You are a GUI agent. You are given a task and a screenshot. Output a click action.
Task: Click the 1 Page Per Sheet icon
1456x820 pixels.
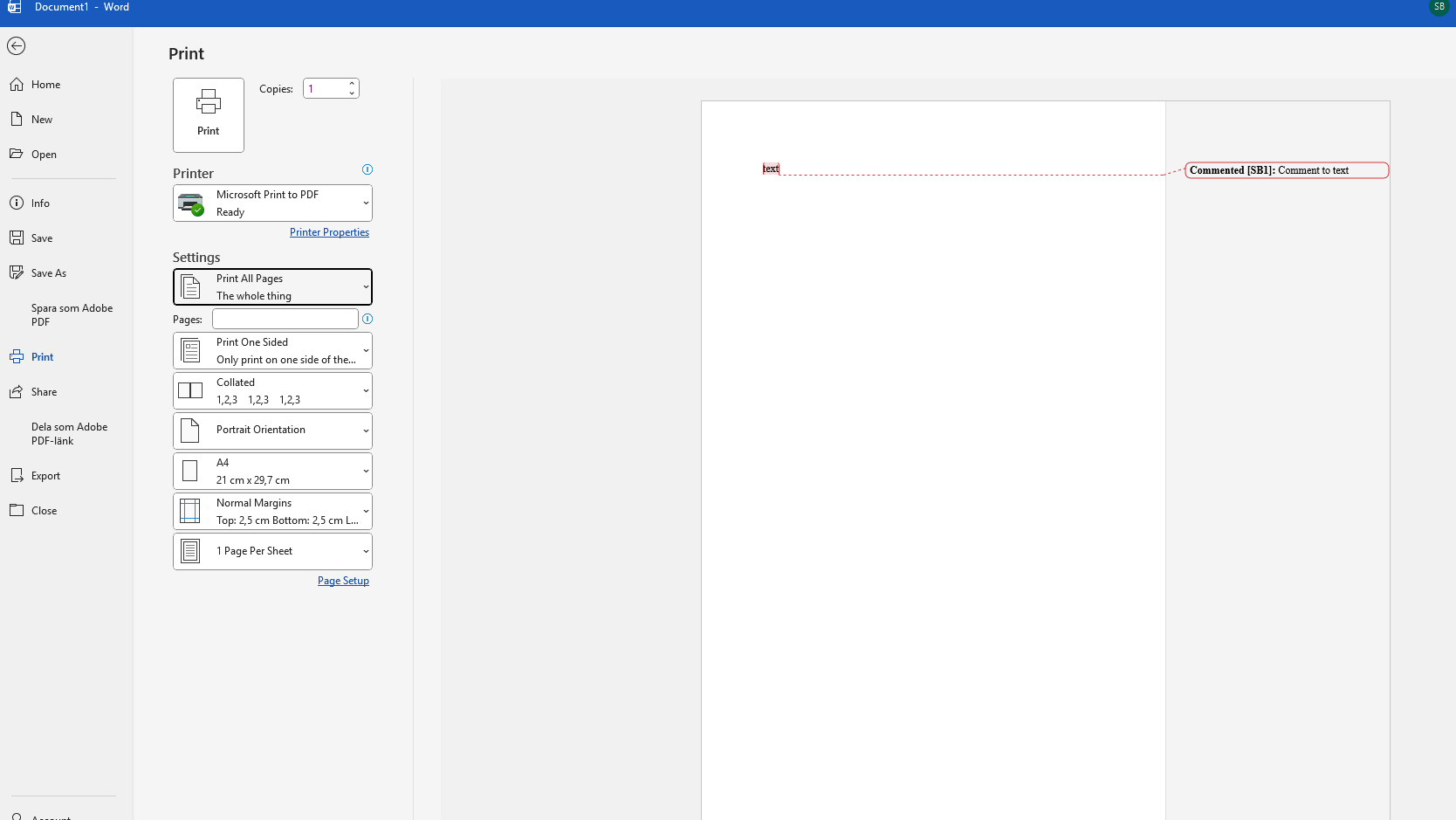[190, 551]
